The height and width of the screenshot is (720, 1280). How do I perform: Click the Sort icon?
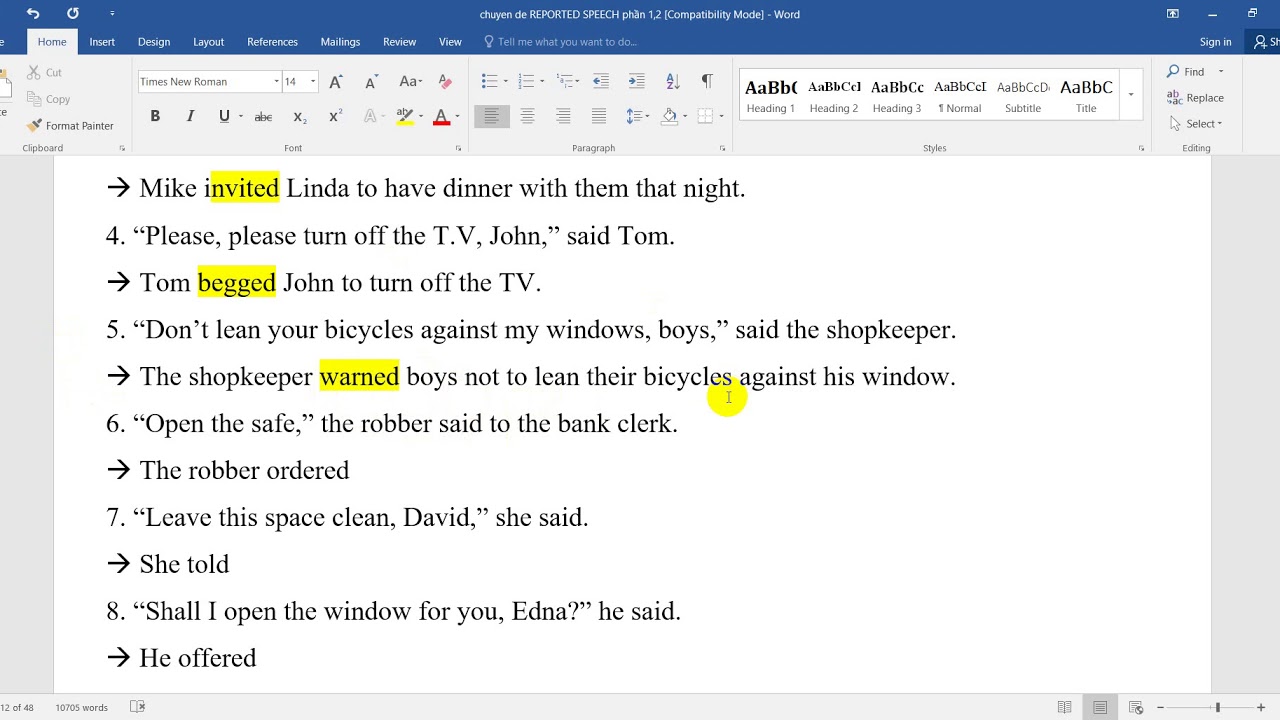coord(673,81)
